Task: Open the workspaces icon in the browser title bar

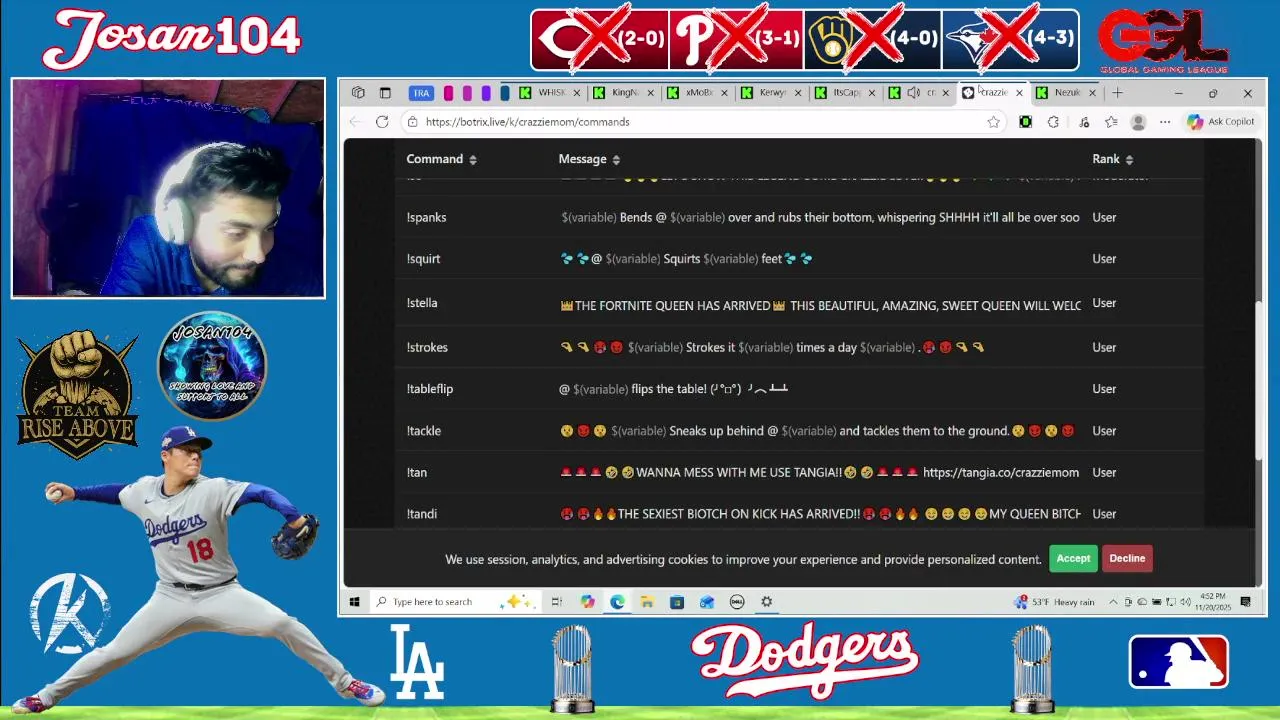Action: point(358,93)
